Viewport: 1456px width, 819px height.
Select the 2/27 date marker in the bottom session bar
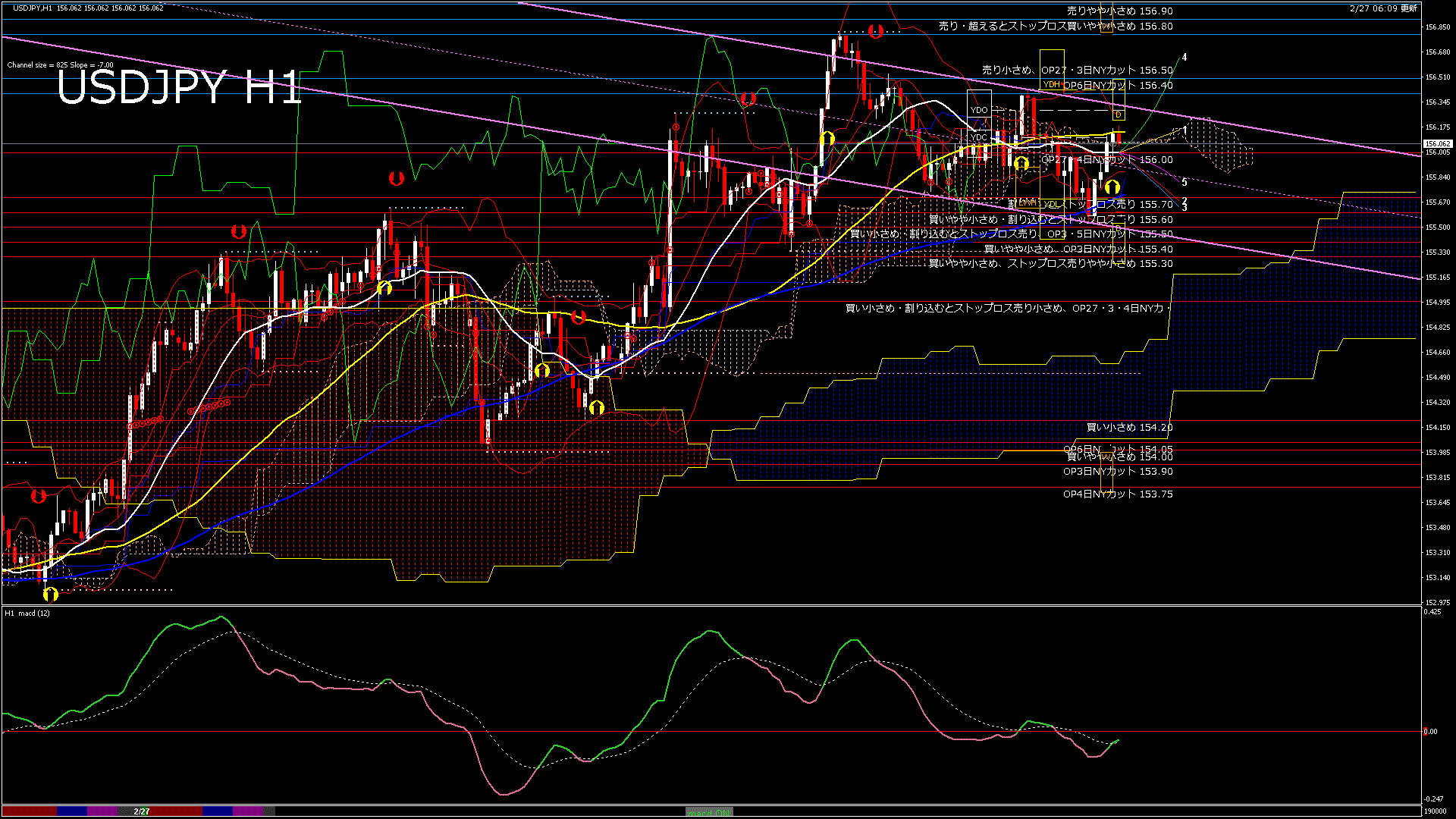point(140,811)
